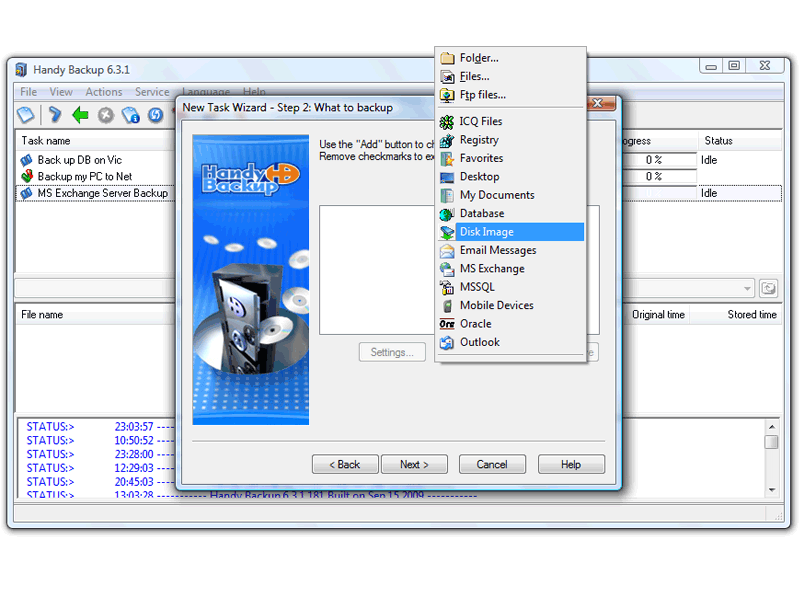This screenshot has height=600, width=800.
Task: Open the Actions menu
Action: pos(104,92)
